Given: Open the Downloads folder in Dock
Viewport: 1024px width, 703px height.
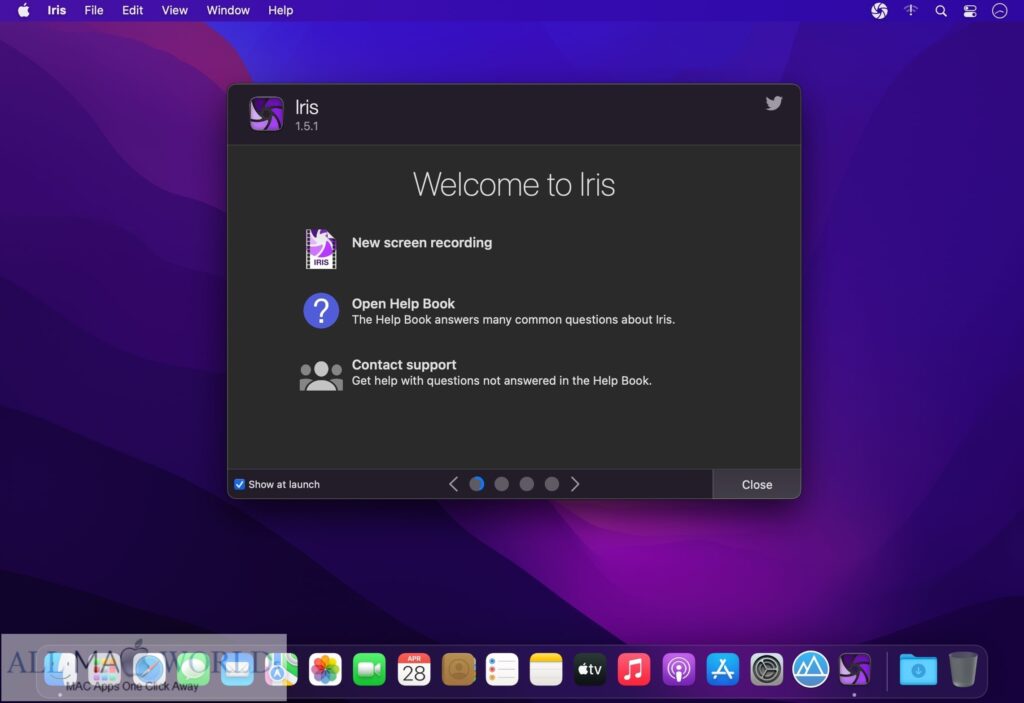Looking at the screenshot, I should click(918, 670).
